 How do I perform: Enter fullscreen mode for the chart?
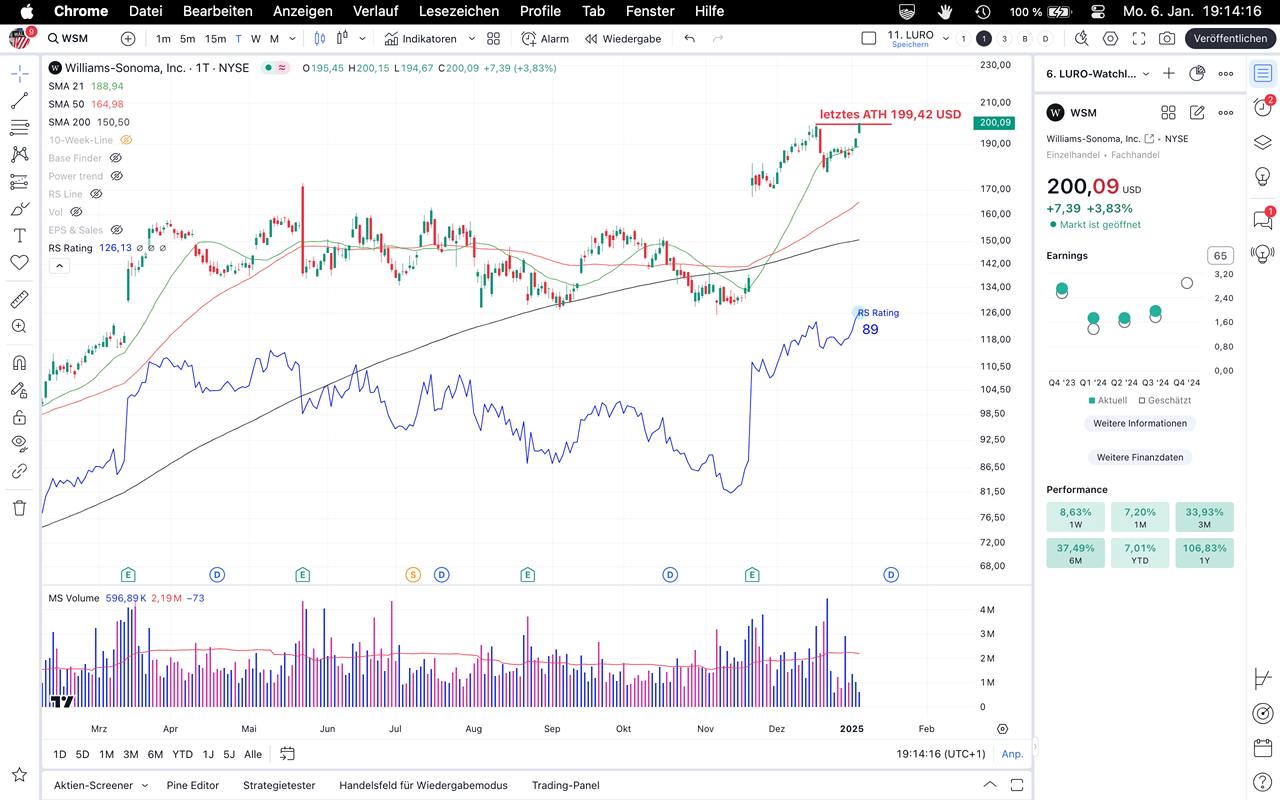coord(1139,39)
